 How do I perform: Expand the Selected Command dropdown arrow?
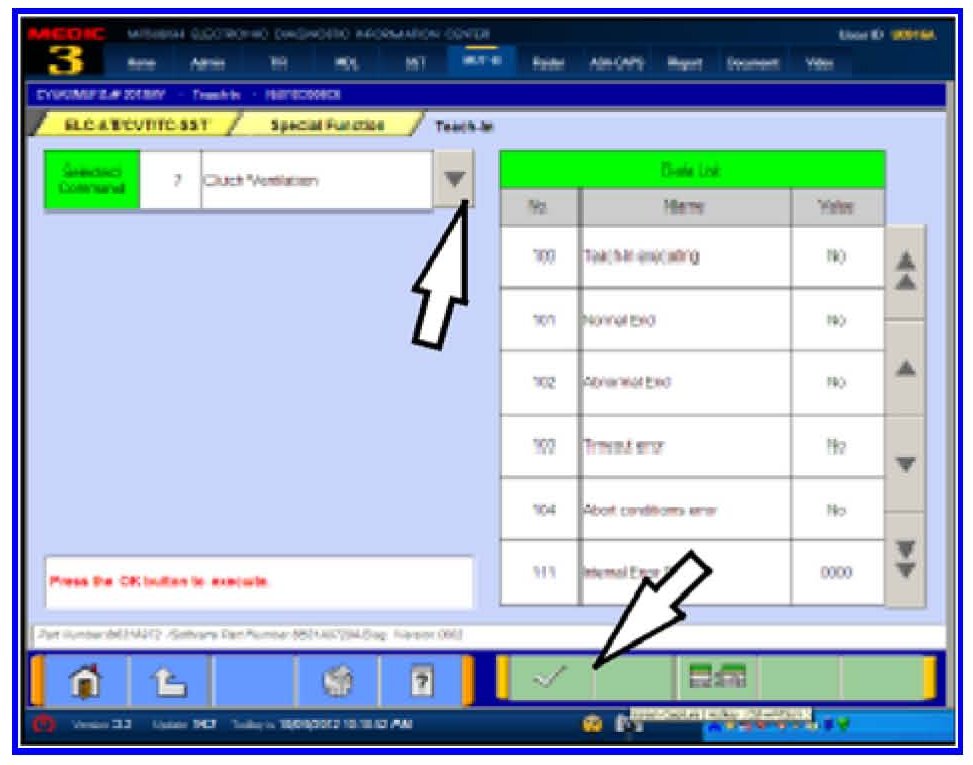(454, 181)
